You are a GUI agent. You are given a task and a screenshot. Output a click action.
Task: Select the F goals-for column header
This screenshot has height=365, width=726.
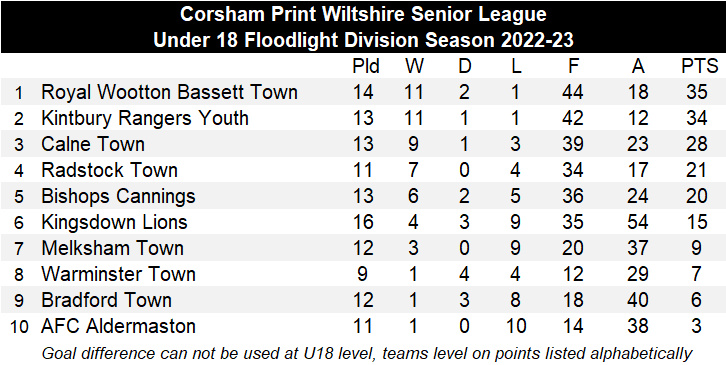tap(573, 66)
